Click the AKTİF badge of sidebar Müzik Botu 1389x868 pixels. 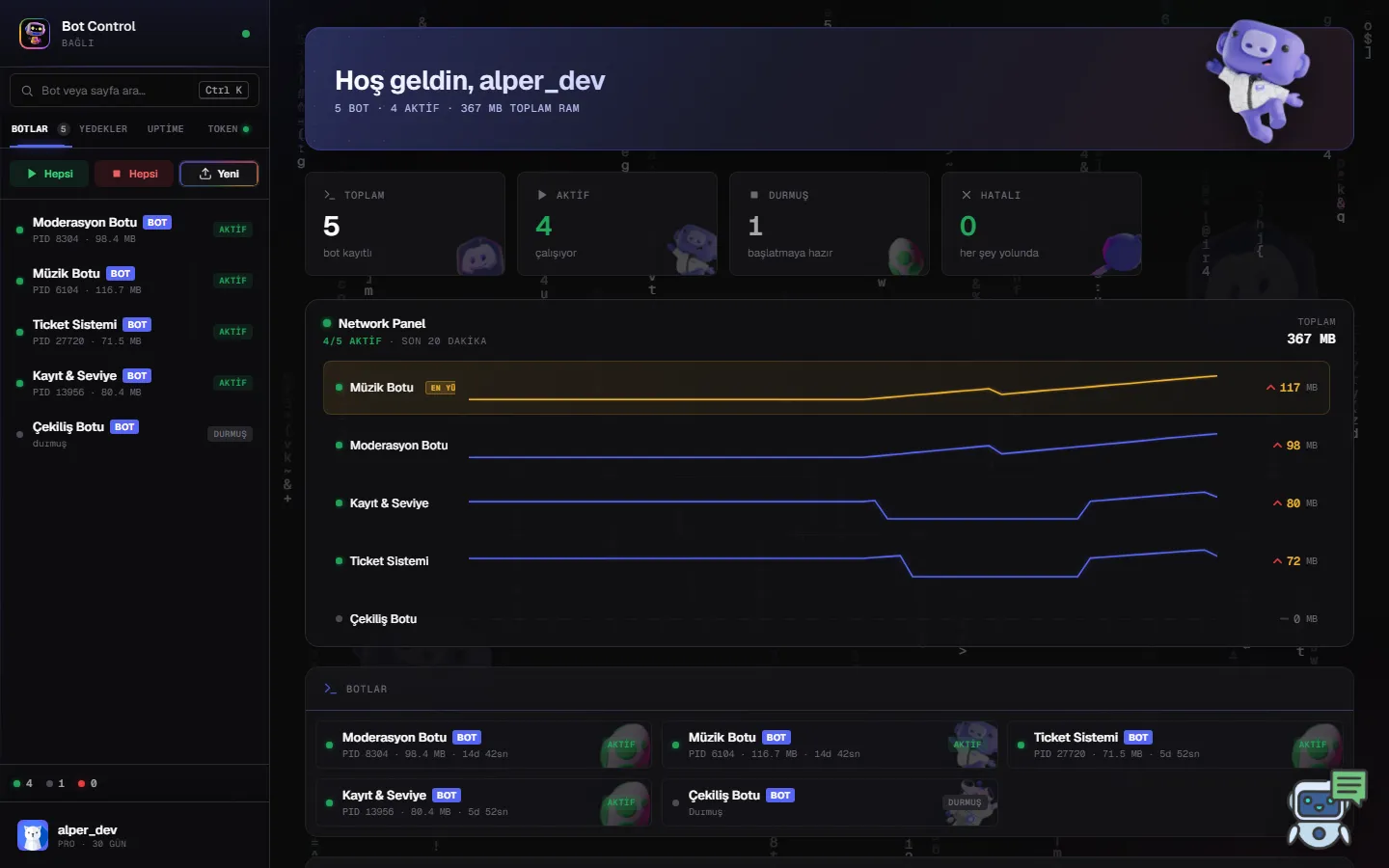pyautogui.click(x=232, y=281)
